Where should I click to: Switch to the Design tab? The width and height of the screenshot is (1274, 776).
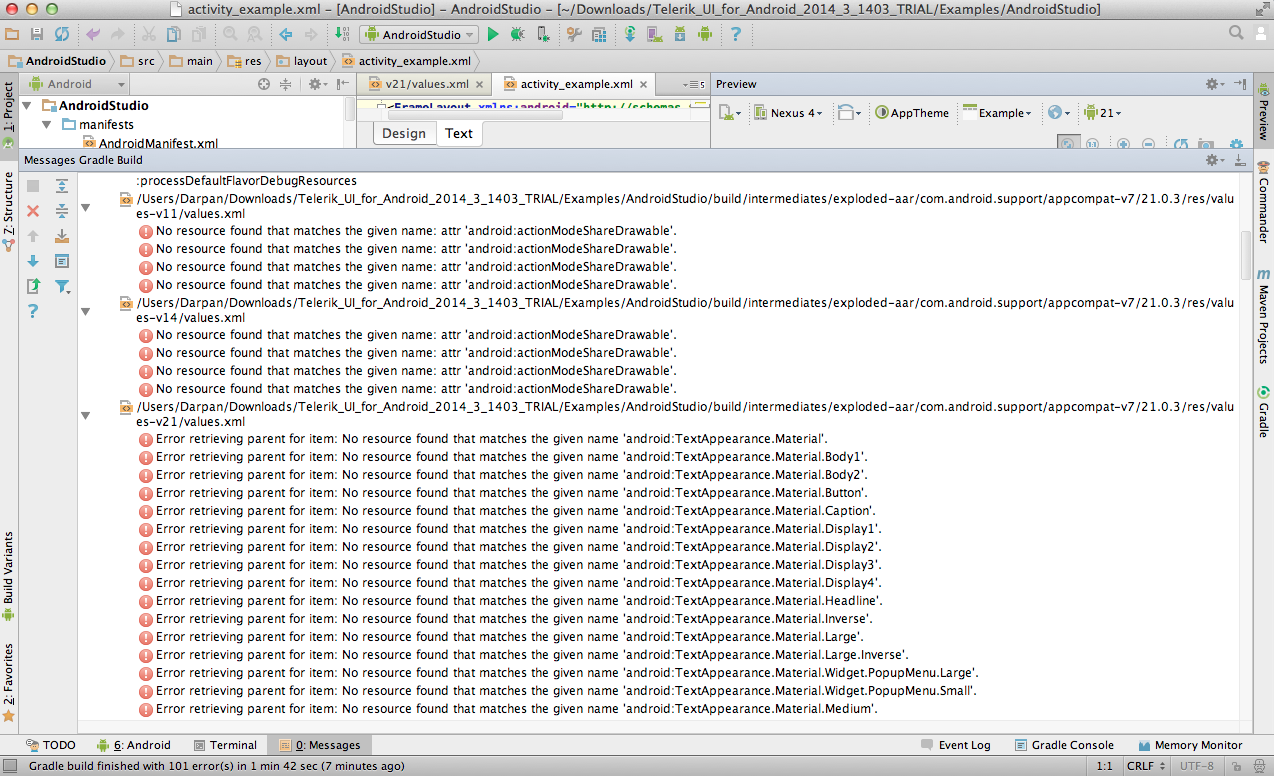(x=404, y=133)
